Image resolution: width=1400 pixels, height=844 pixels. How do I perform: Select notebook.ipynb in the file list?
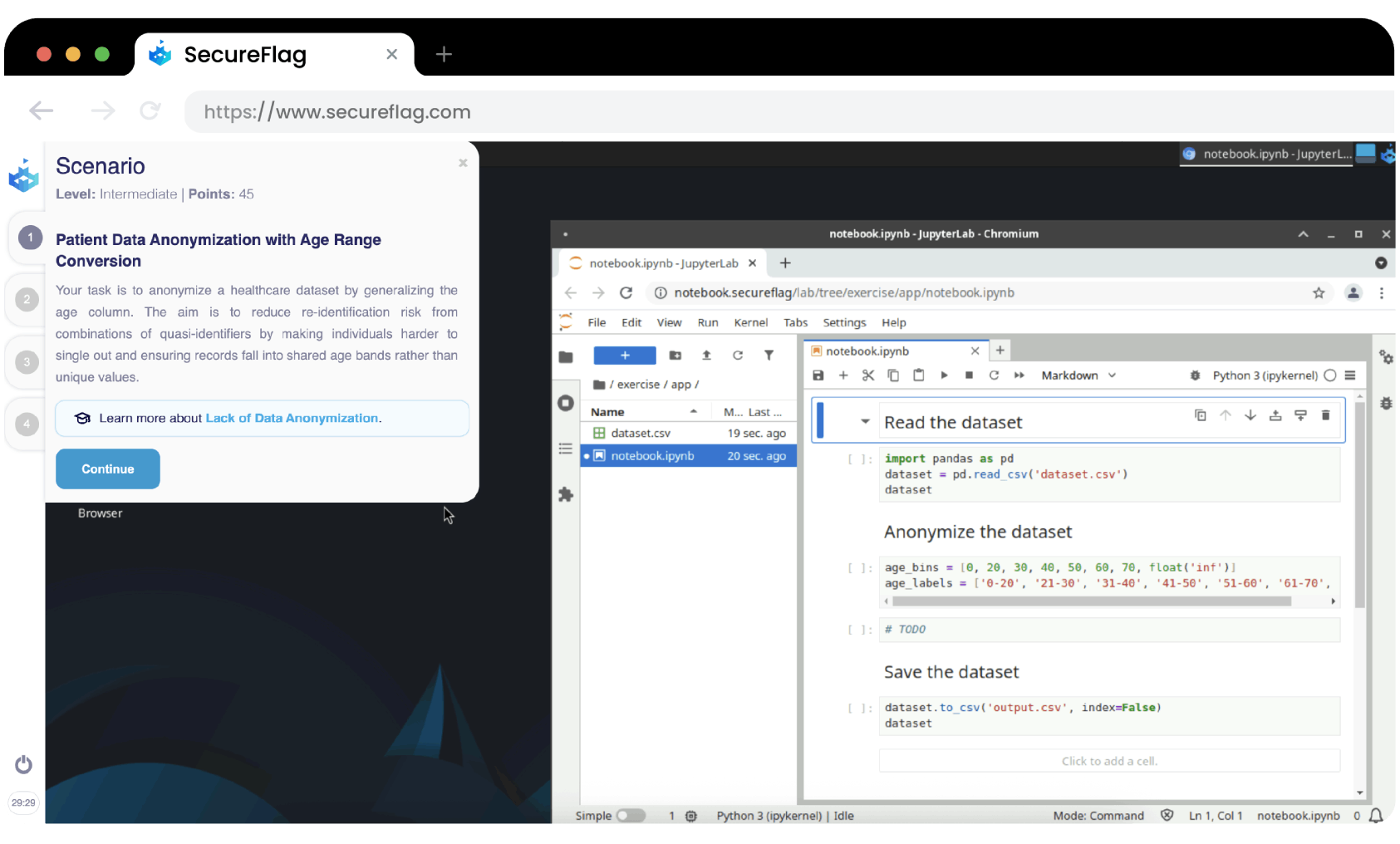689,455
